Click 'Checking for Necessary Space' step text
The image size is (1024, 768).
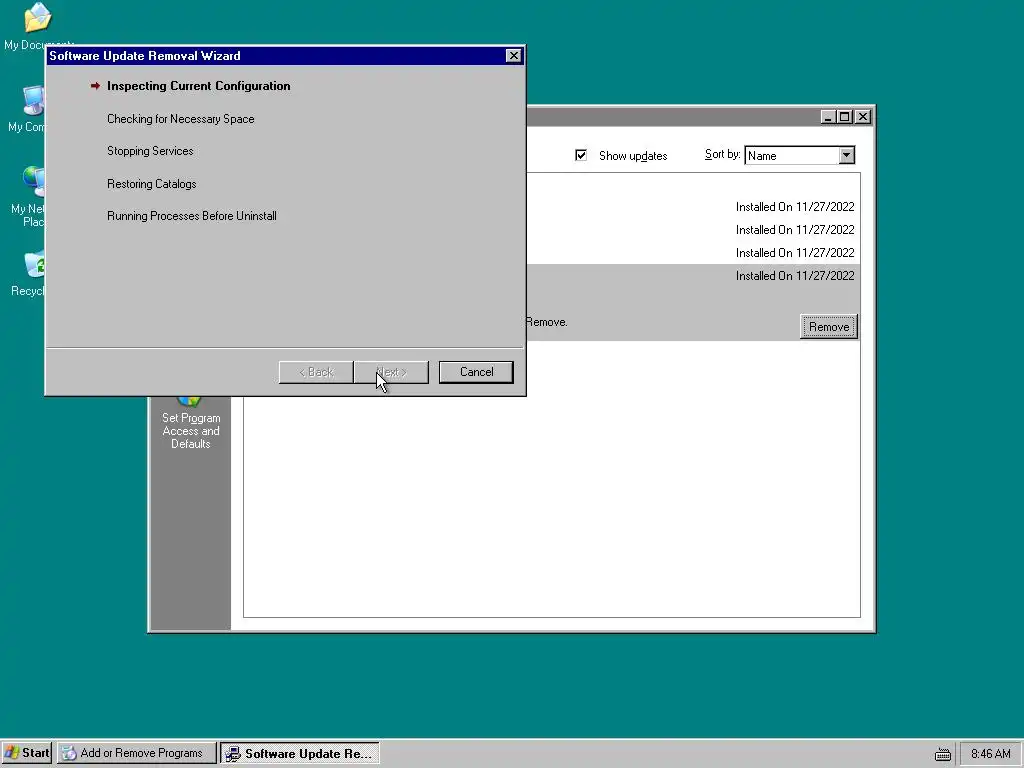180,119
